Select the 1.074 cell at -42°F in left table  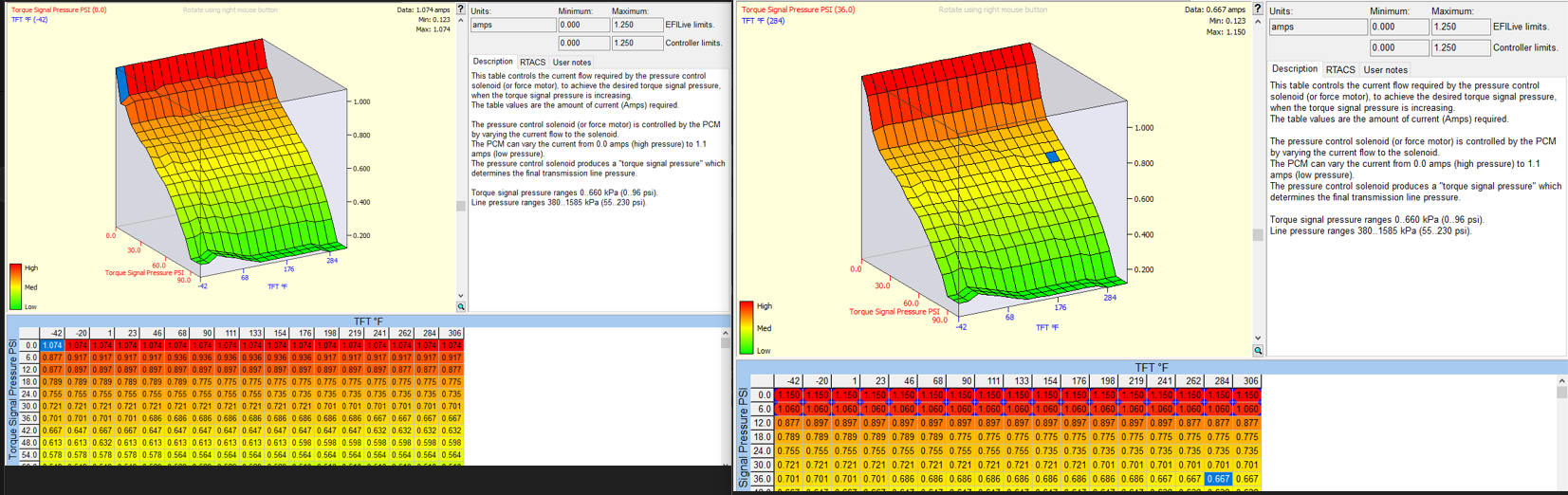[52, 346]
